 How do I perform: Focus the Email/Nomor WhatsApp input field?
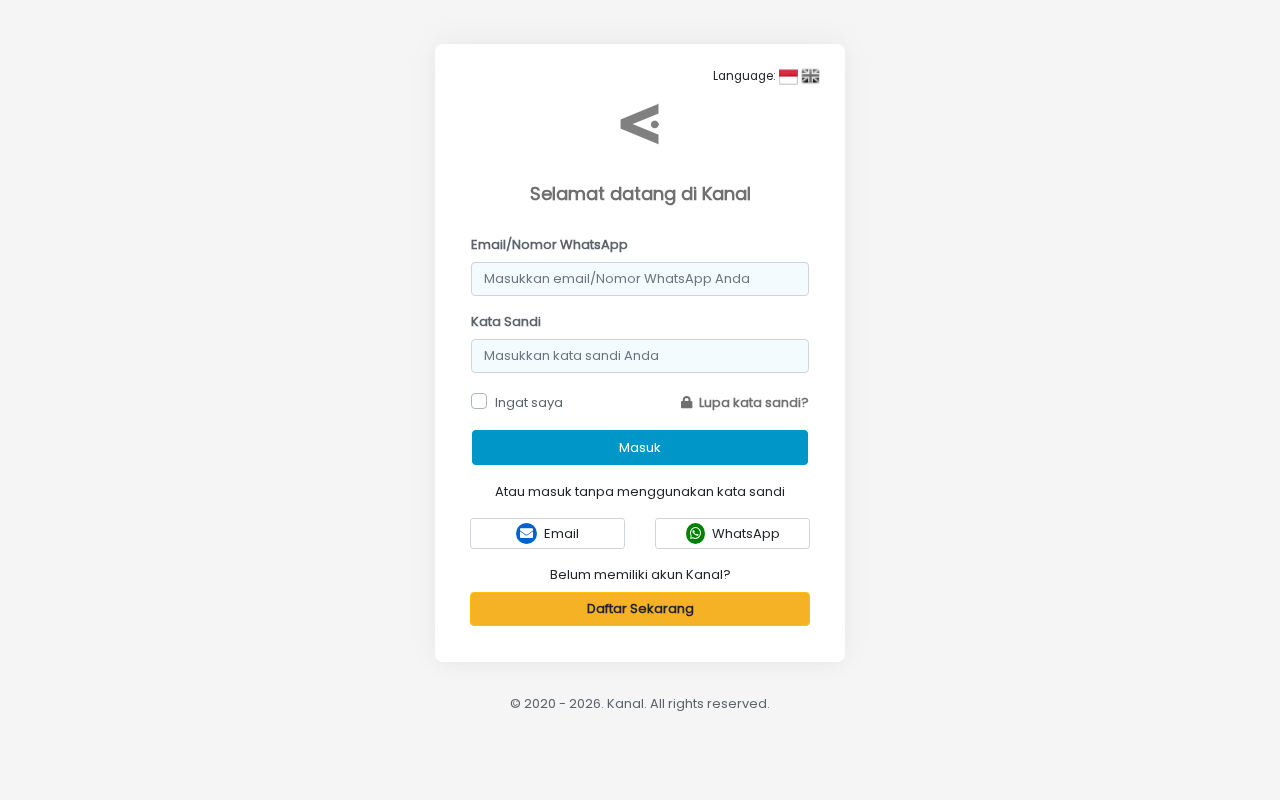point(640,279)
